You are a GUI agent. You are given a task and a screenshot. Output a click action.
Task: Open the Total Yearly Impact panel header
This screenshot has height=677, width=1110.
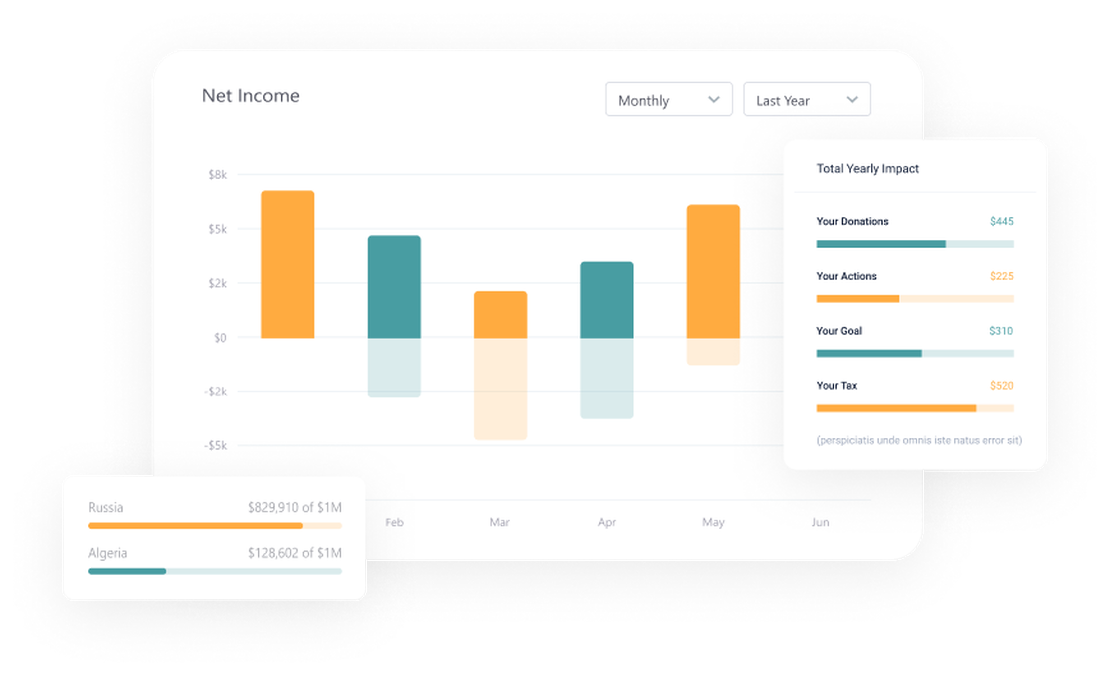tap(866, 168)
